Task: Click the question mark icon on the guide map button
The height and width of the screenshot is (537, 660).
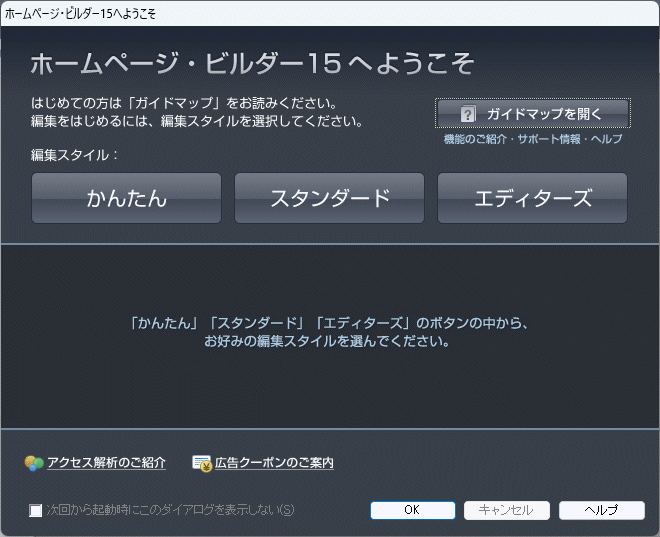Action: pos(468,114)
